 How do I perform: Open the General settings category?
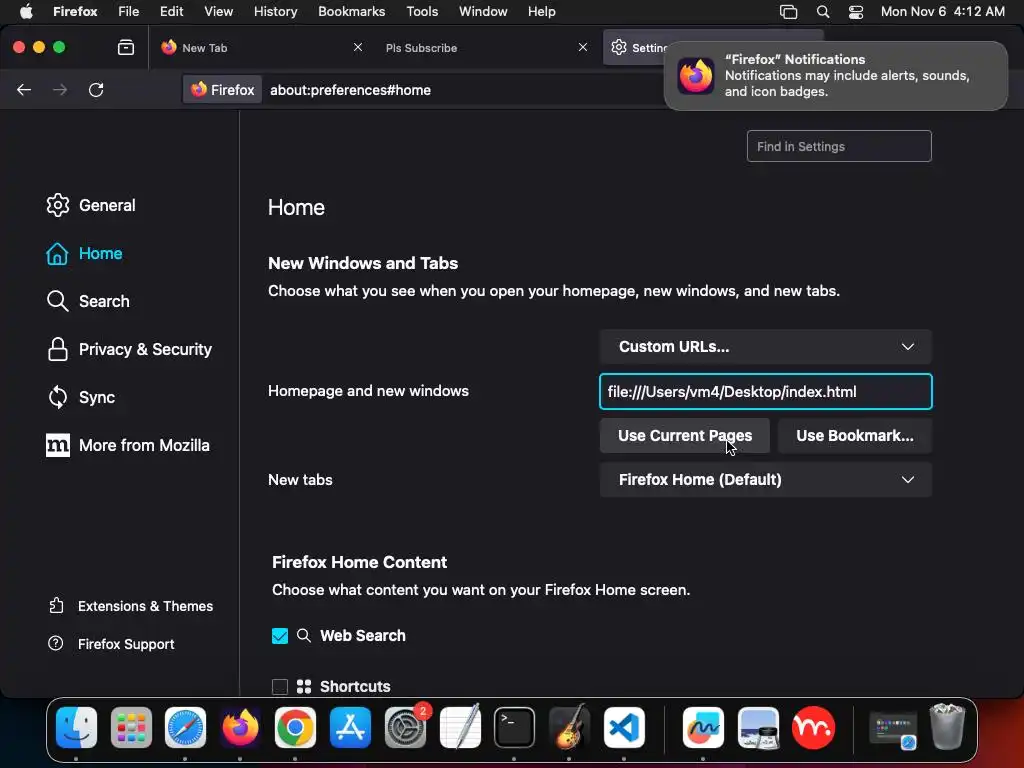tap(91, 205)
